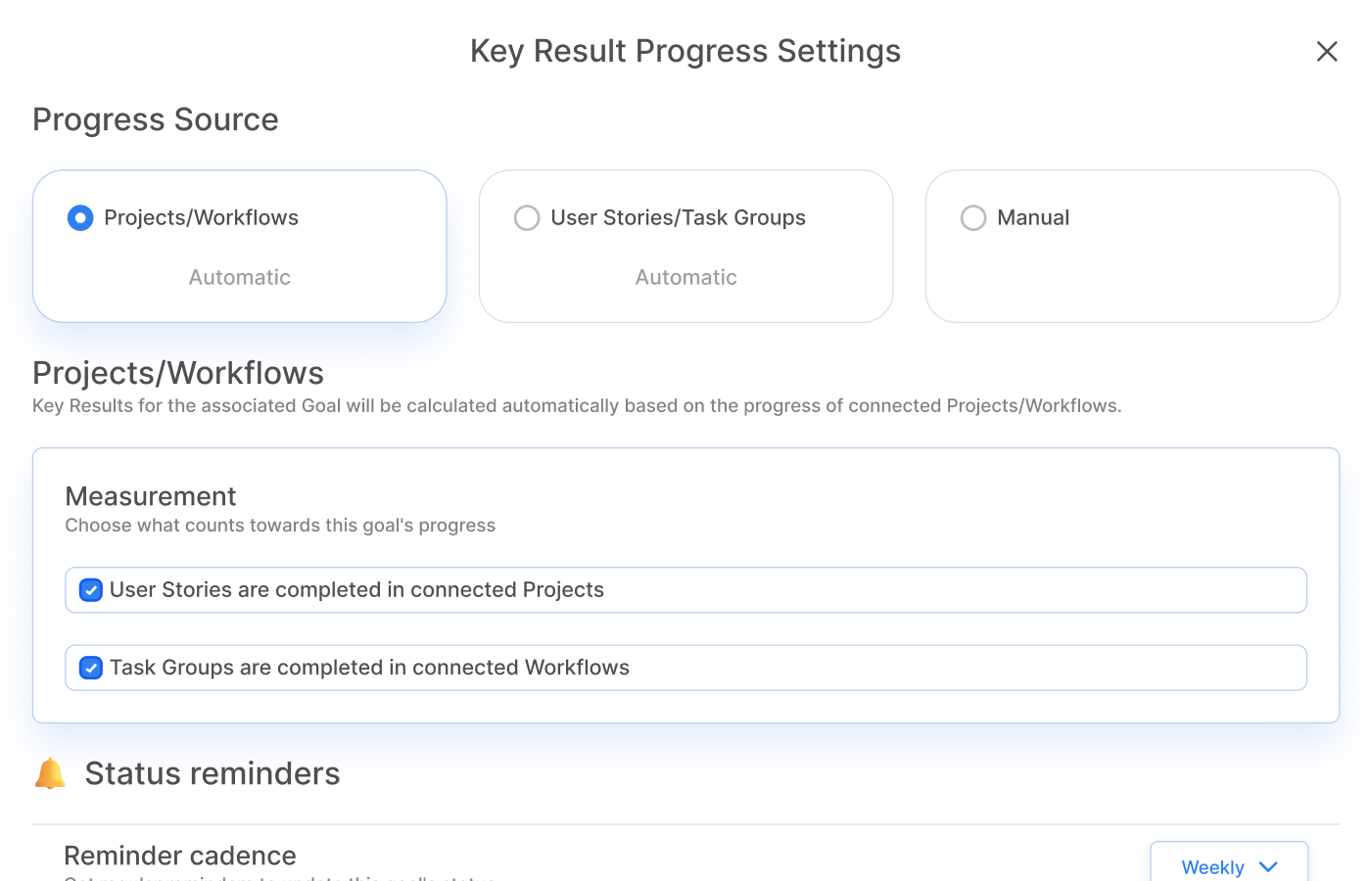
Task: Select the Projects/Workflows radio button
Action: click(80, 217)
